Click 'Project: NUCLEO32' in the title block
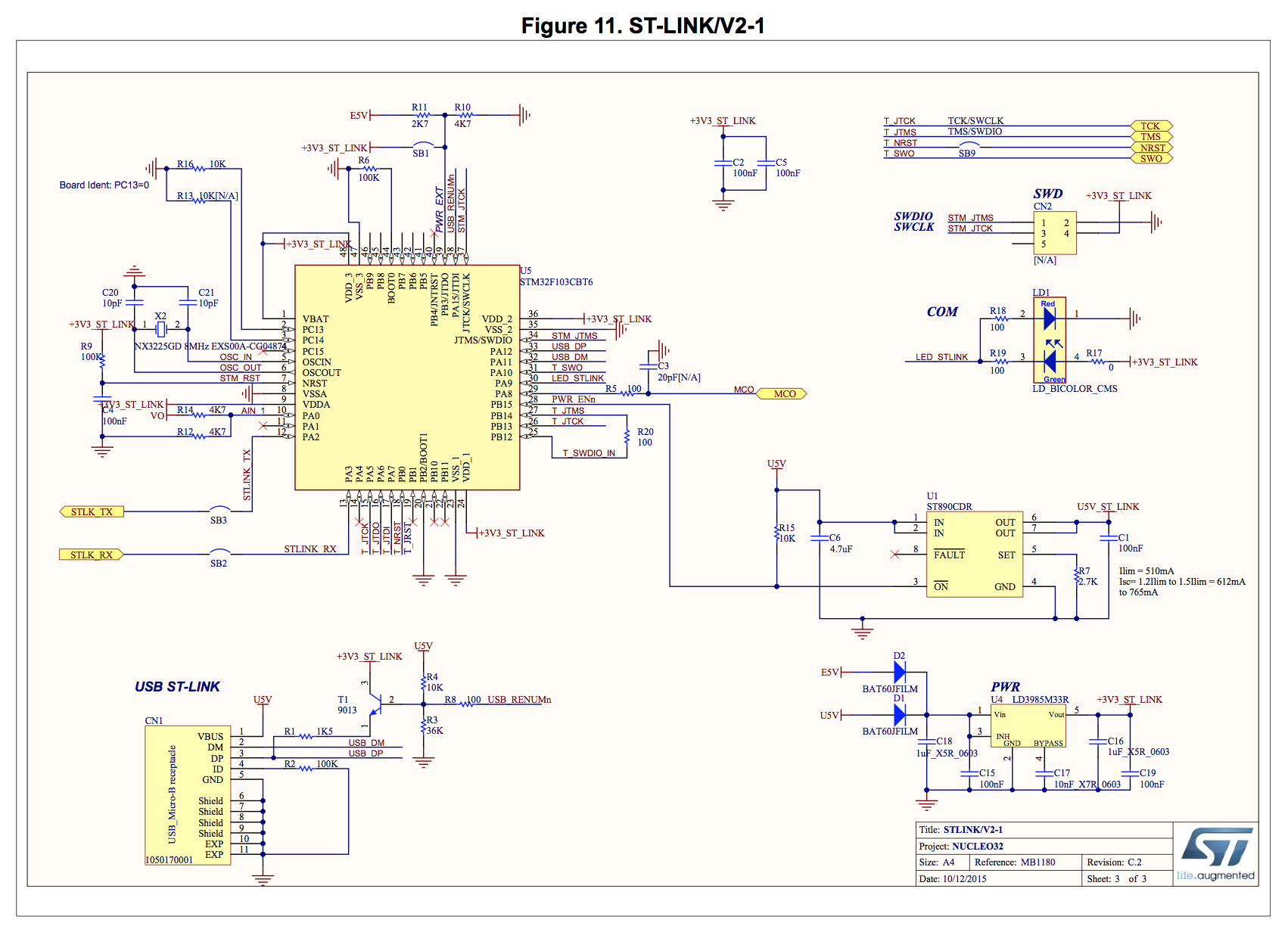 (961, 847)
